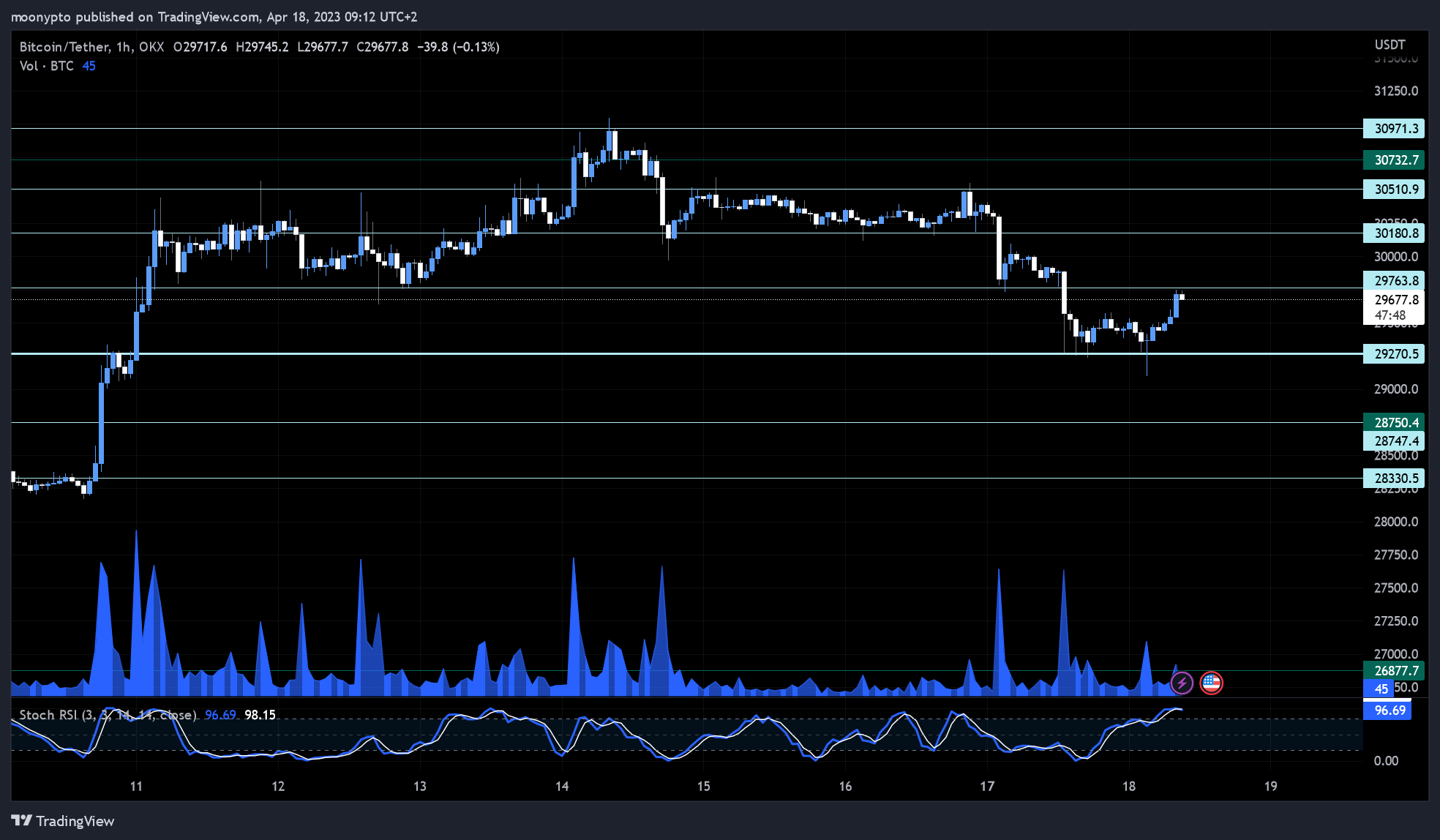
Task: Click the Stoch RSI 0.00 axis tick
Action: click(1386, 761)
